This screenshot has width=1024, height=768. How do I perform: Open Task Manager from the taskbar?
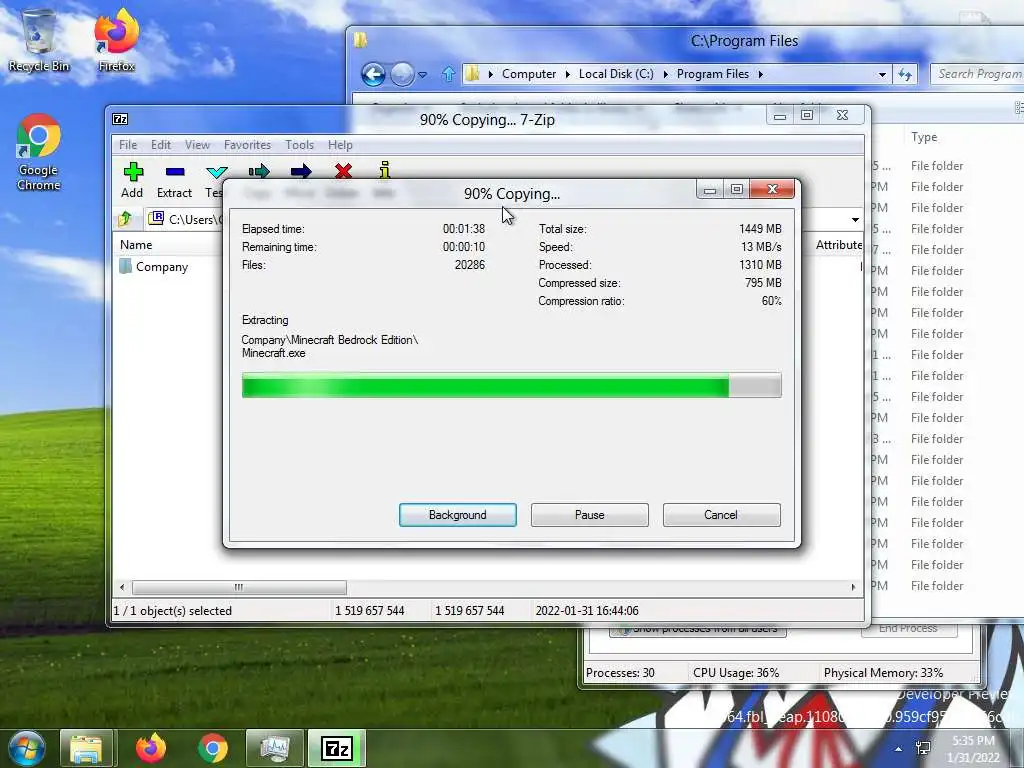click(x=275, y=748)
